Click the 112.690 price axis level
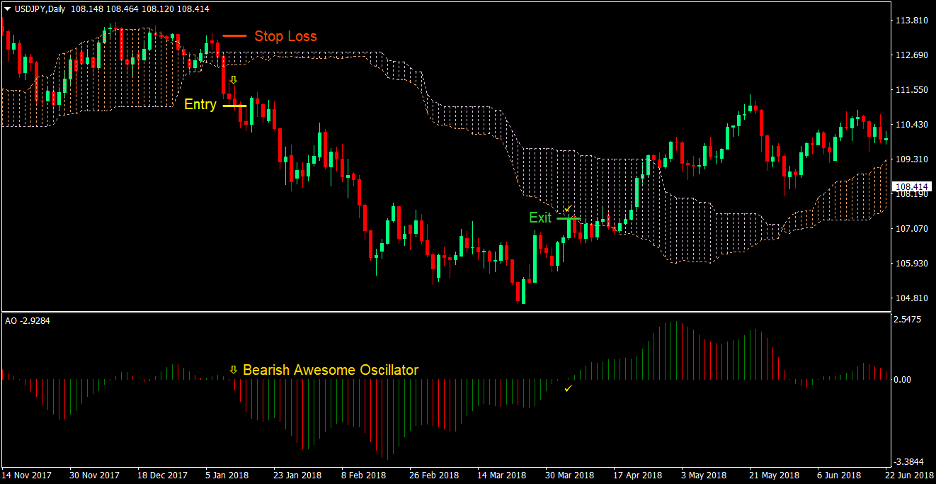The height and width of the screenshot is (484, 936). (x=910, y=55)
